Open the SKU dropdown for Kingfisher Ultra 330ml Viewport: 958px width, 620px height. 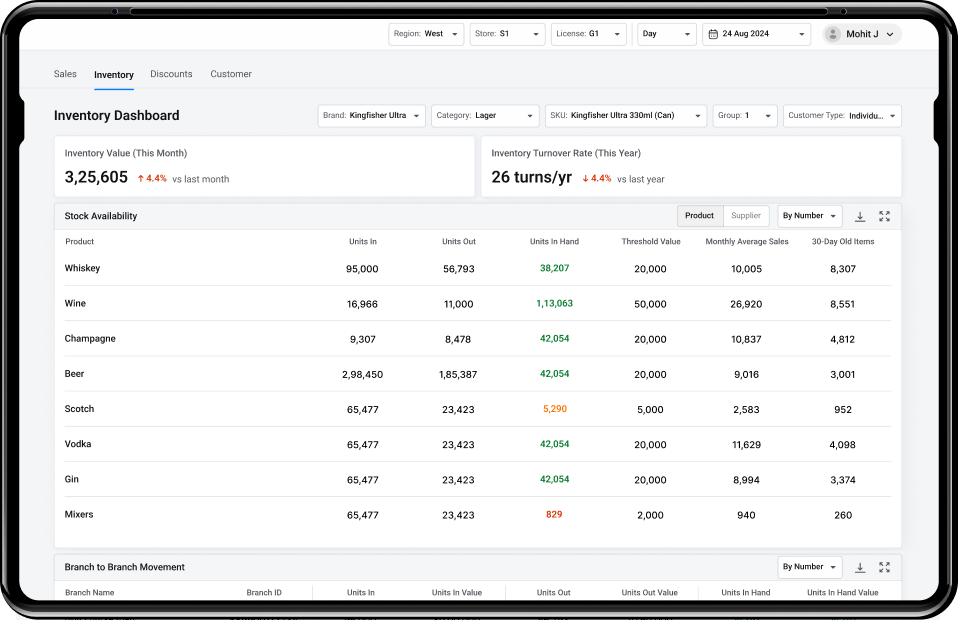625,115
